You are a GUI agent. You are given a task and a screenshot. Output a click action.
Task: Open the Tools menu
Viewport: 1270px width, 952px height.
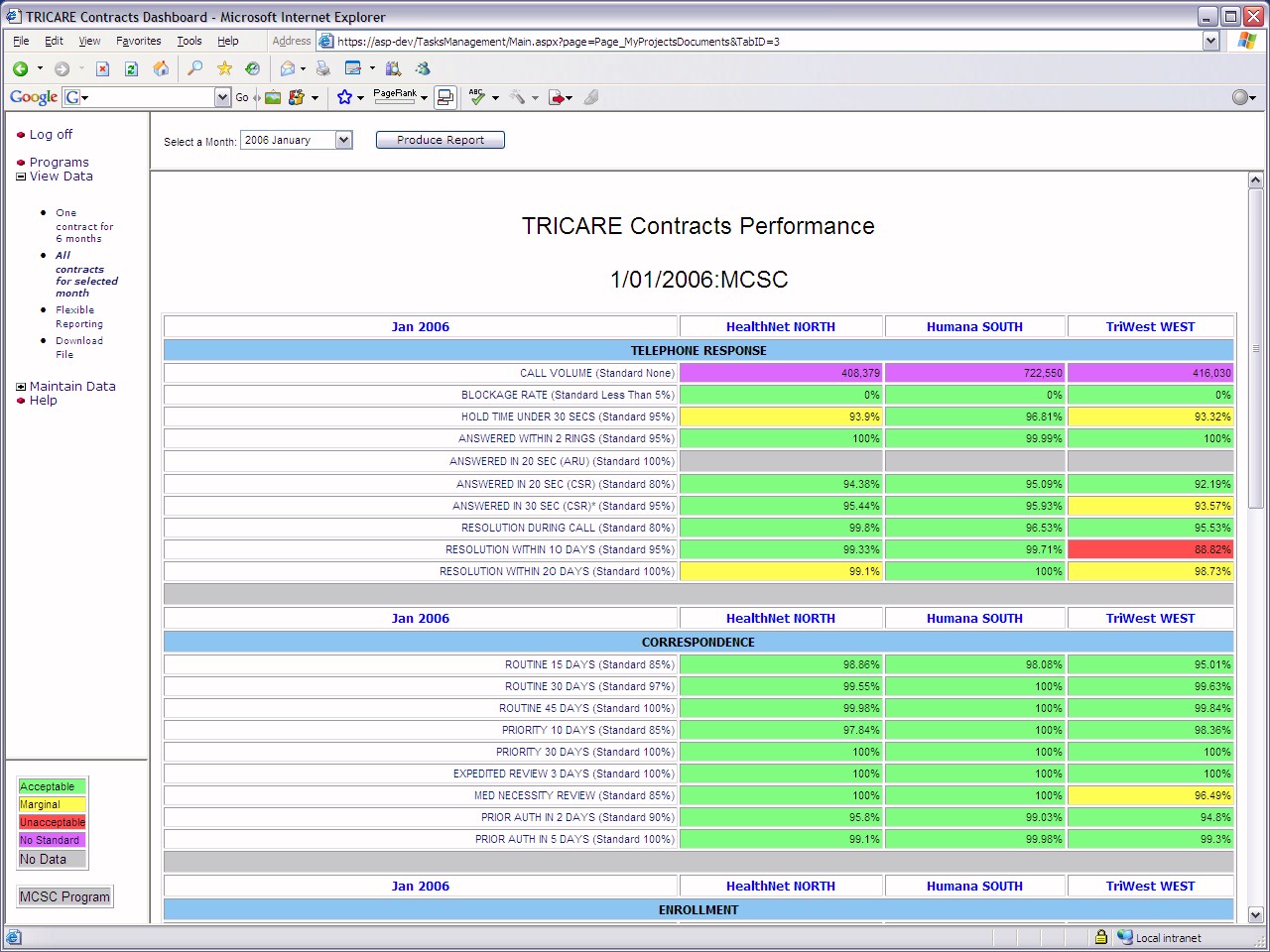tap(189, 41)
